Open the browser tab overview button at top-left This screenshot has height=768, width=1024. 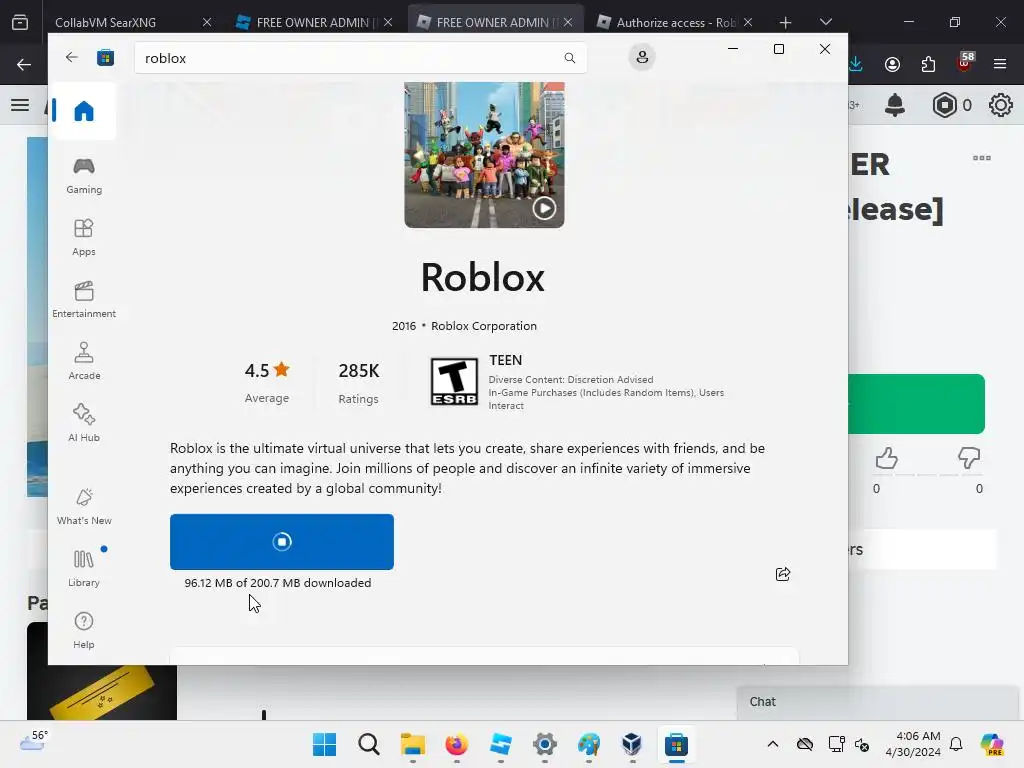point(20,23)
